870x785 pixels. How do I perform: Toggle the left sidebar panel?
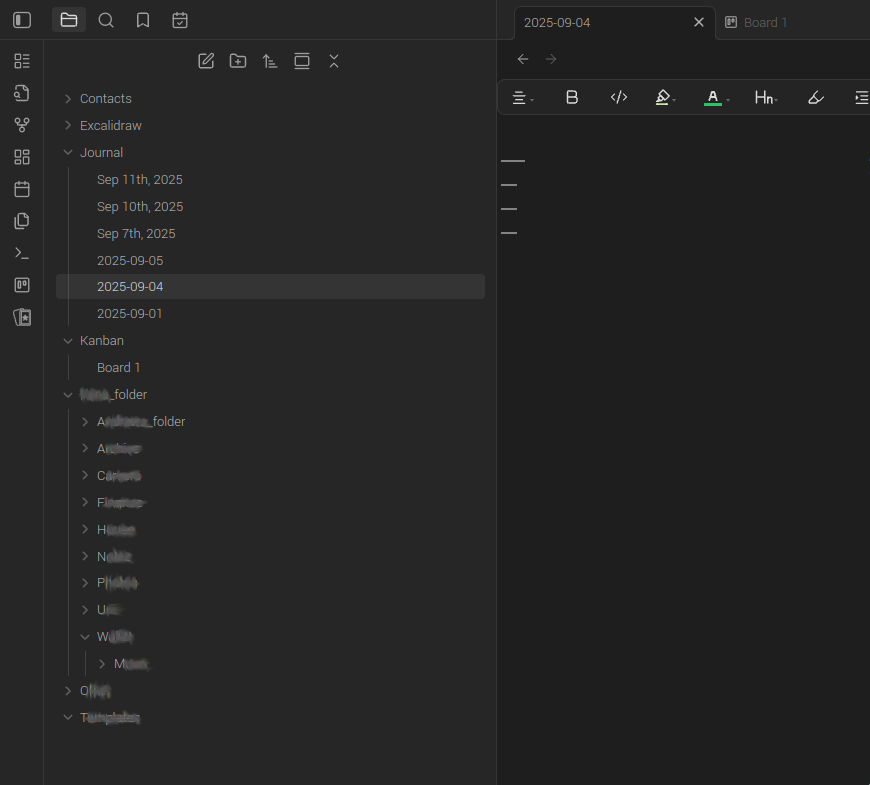22,20
